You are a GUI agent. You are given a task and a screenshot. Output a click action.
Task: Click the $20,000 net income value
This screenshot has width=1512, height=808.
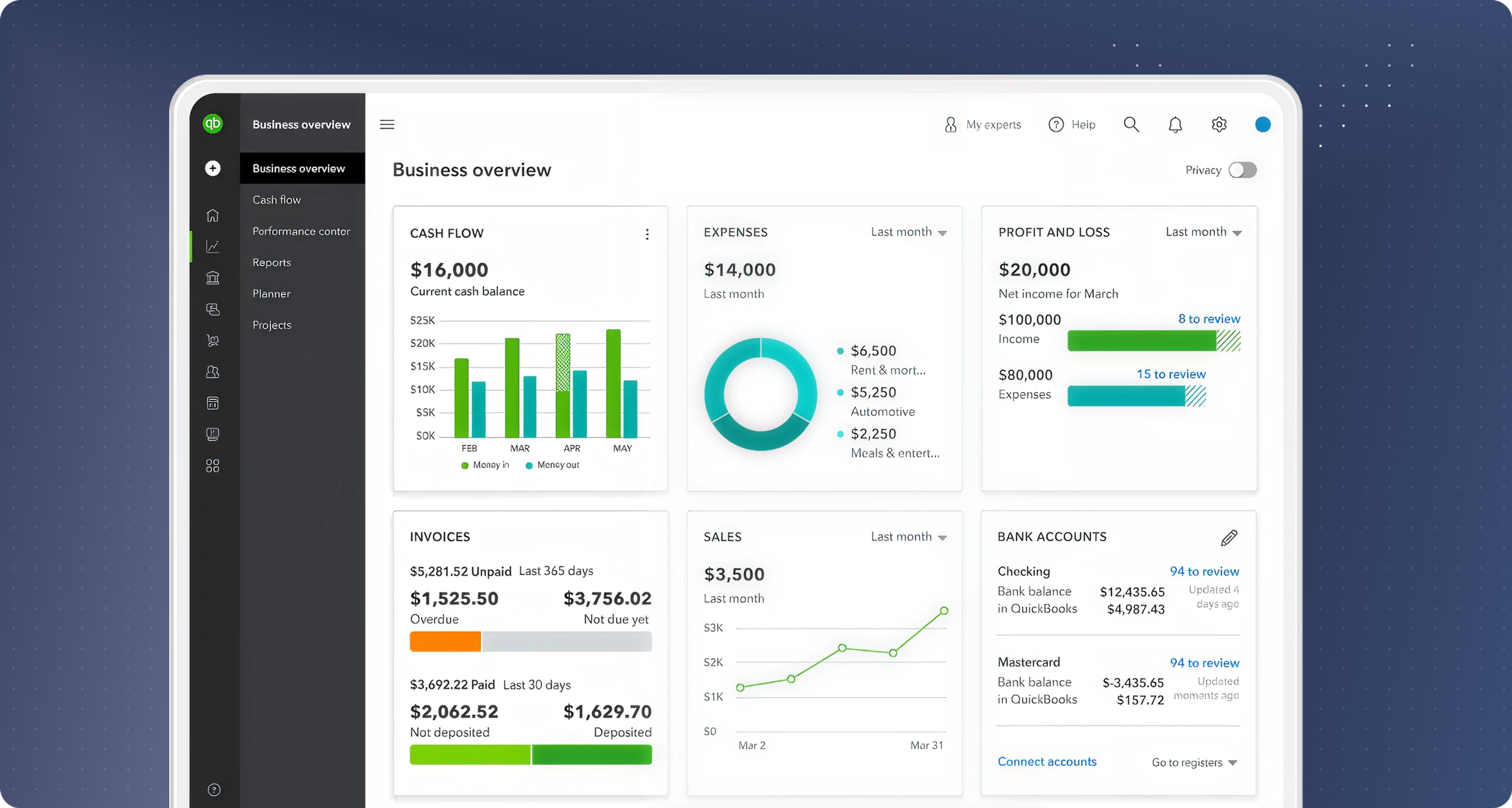[1034, 269]
